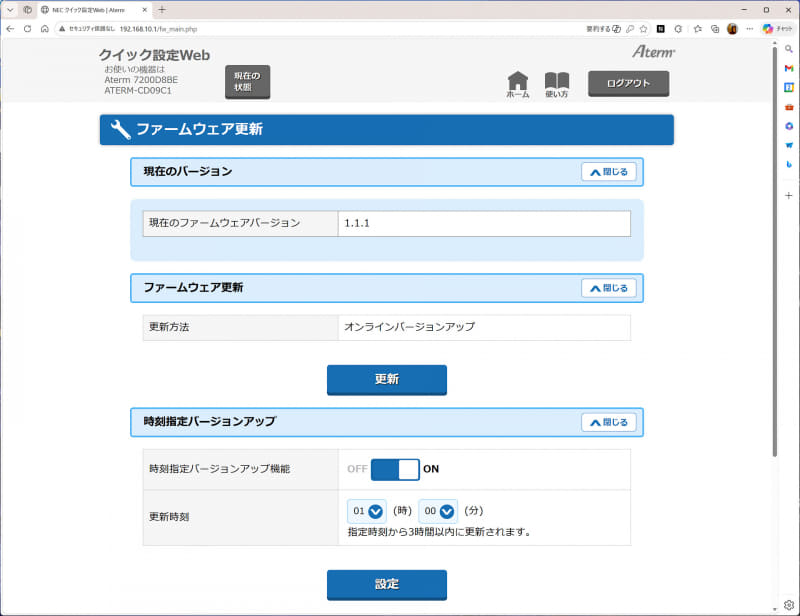800x616 pixels.
Task: Collapse 現在のバージョン with the 閉じる chevron
Action: pyautogui.click(x=609, y=171)
